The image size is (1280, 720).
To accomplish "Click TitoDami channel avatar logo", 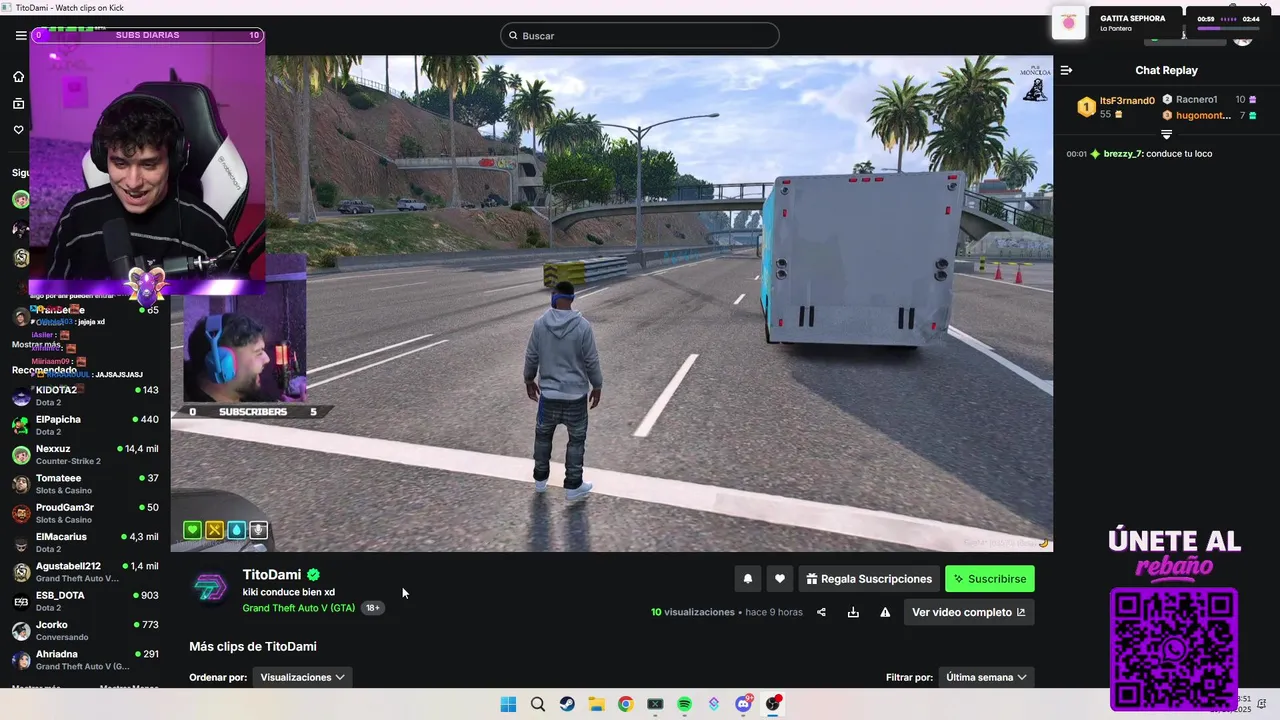I will 210,588.
